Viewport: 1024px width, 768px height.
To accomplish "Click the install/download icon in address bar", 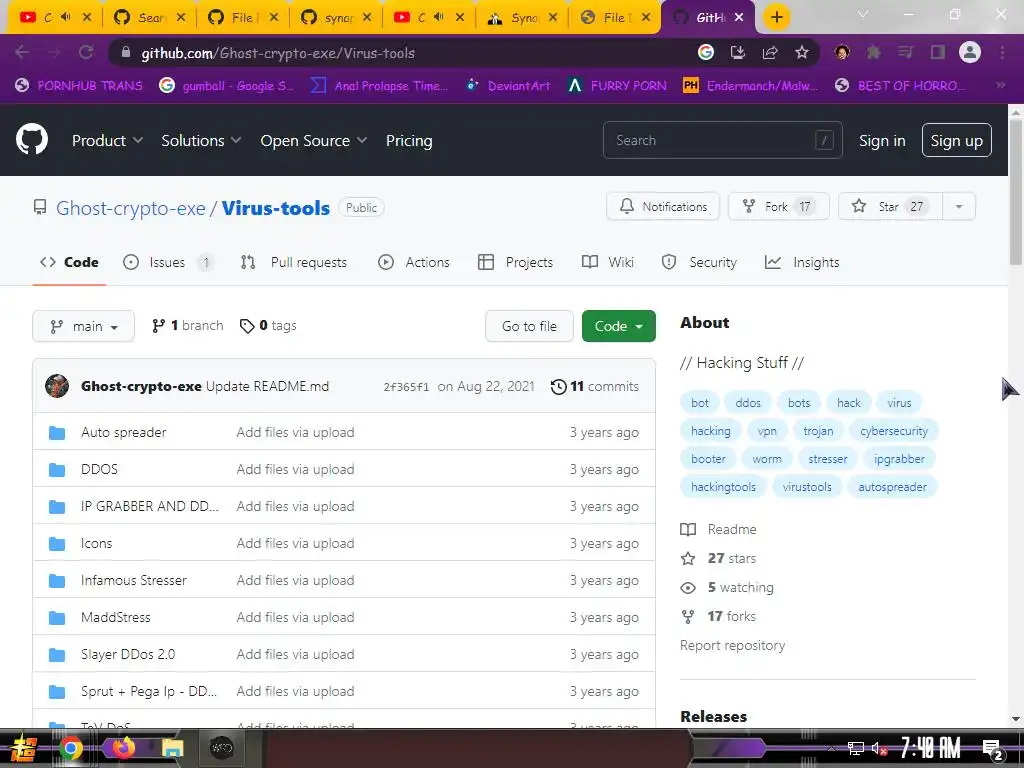I will (x=738, y=52).
